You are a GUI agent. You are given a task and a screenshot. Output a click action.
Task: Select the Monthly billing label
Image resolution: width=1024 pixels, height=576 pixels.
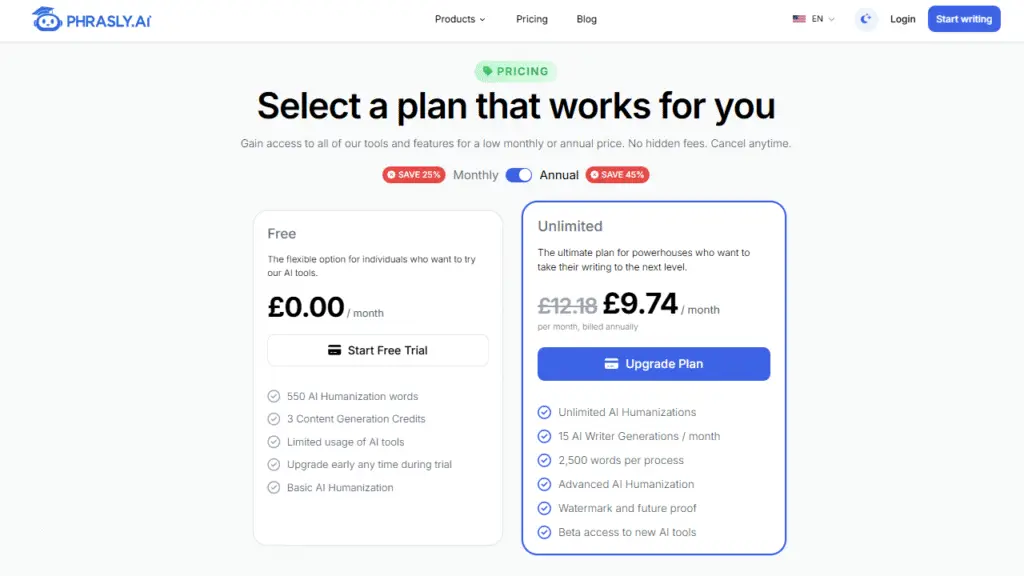pos(475,175)
